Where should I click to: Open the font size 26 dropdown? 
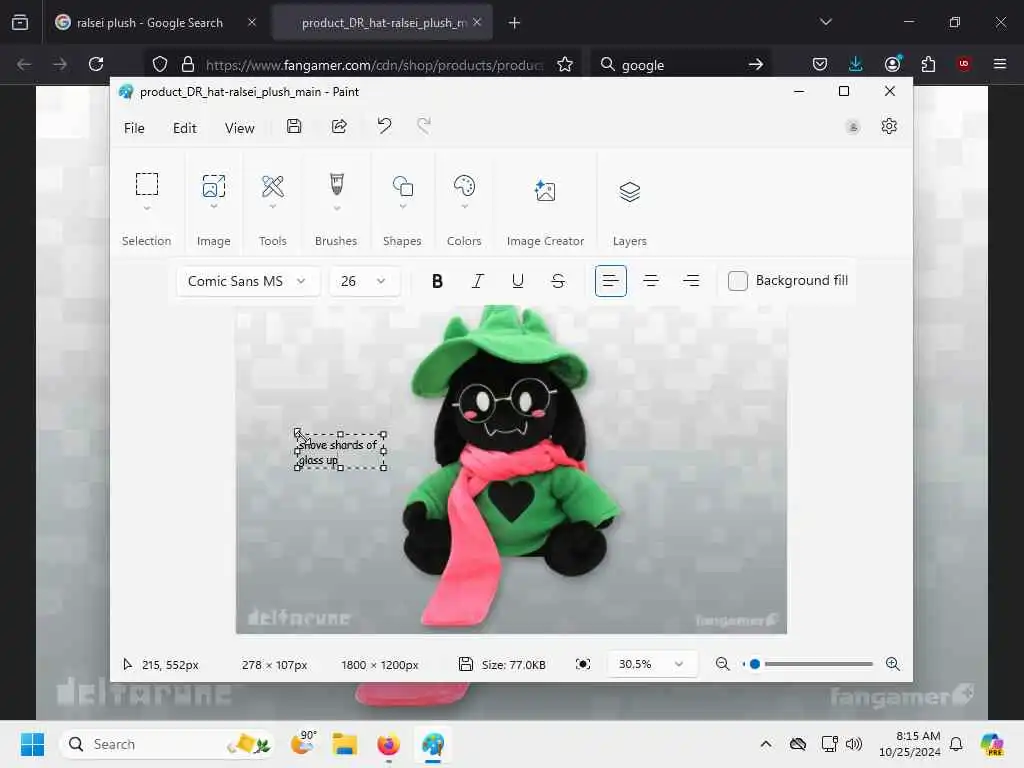[x=364, y=281]
